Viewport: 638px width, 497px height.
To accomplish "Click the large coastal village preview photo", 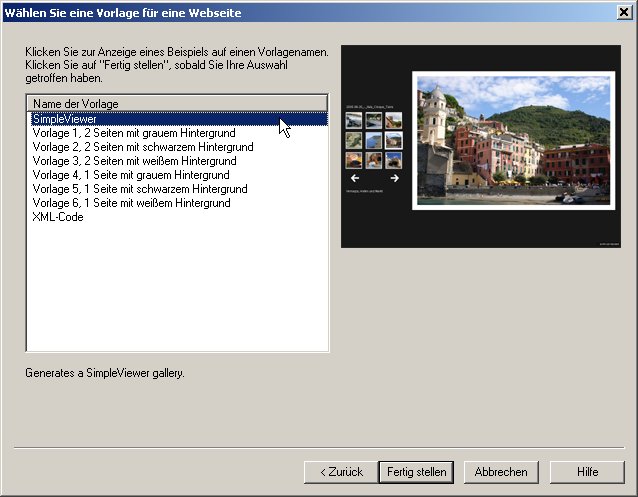I will click(x=512, y=140).
